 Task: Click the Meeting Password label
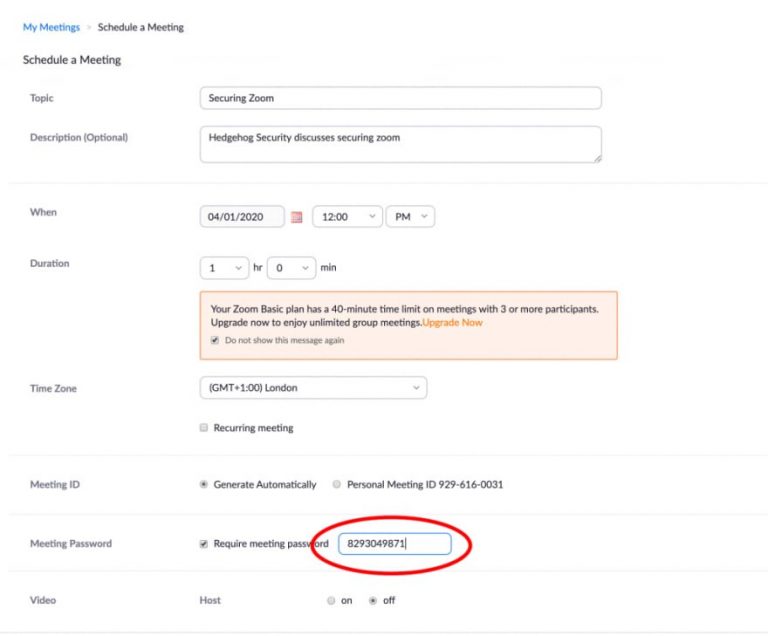[71, 543]
